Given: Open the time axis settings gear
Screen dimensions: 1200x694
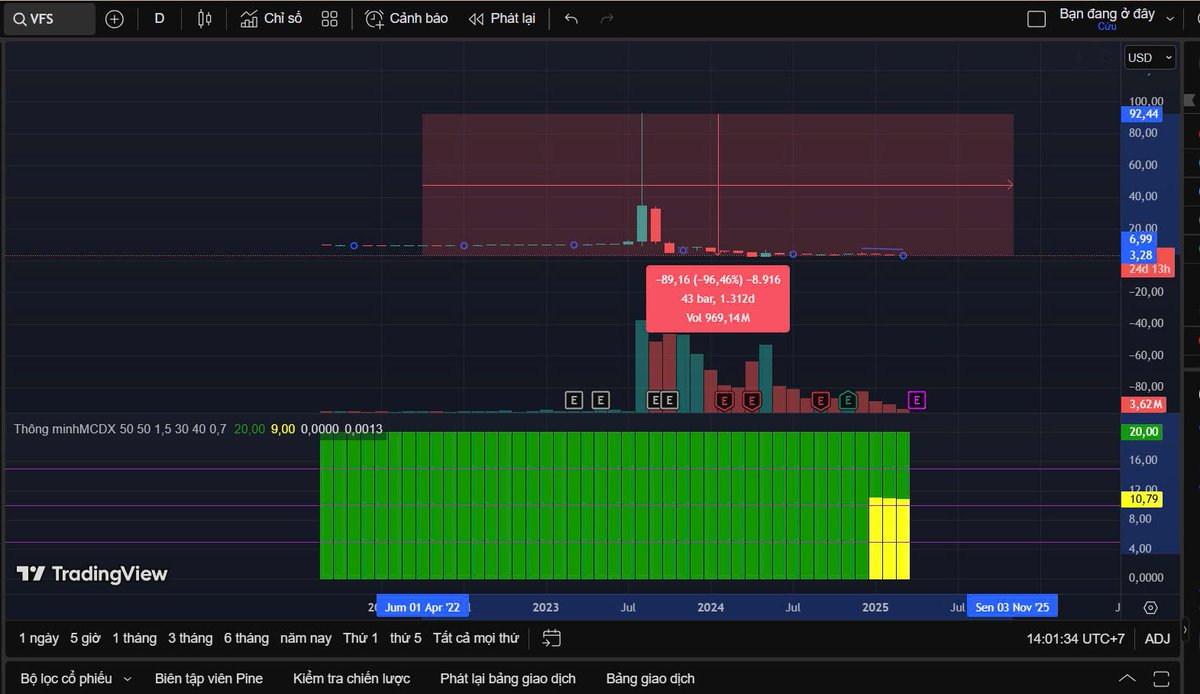Looking at the screenshot, I should [x=1151, y=607].
